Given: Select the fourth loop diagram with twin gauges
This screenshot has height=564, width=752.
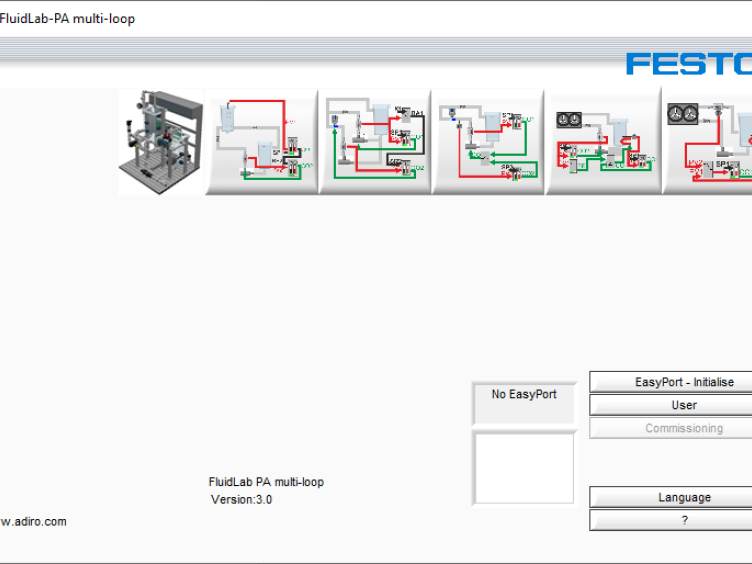Looking at the screenshot, I should 603,142.
